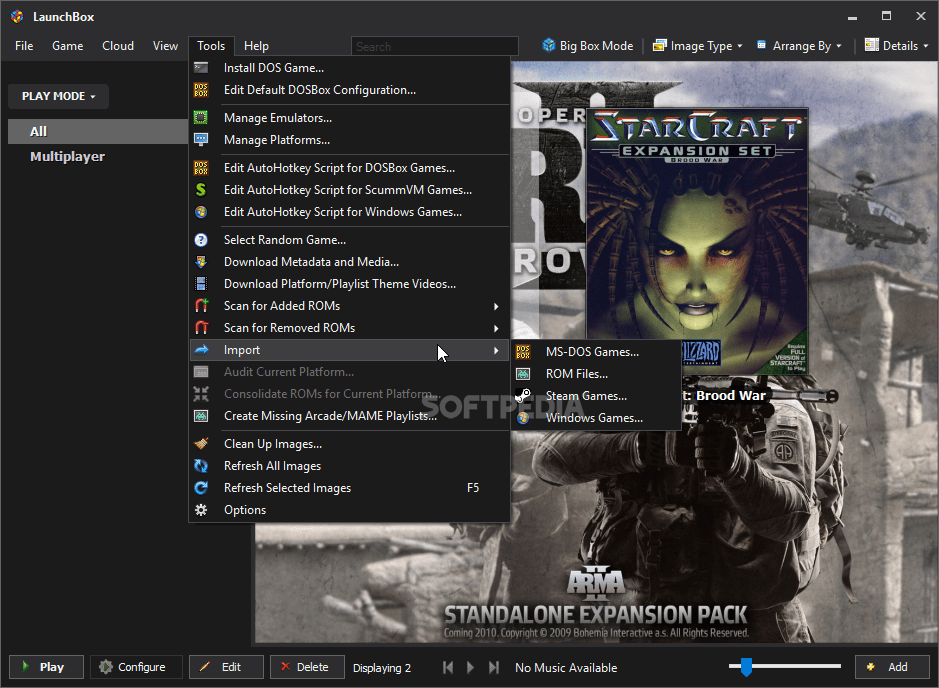Click the image size slider handle
939x688 pixels.
746,666
